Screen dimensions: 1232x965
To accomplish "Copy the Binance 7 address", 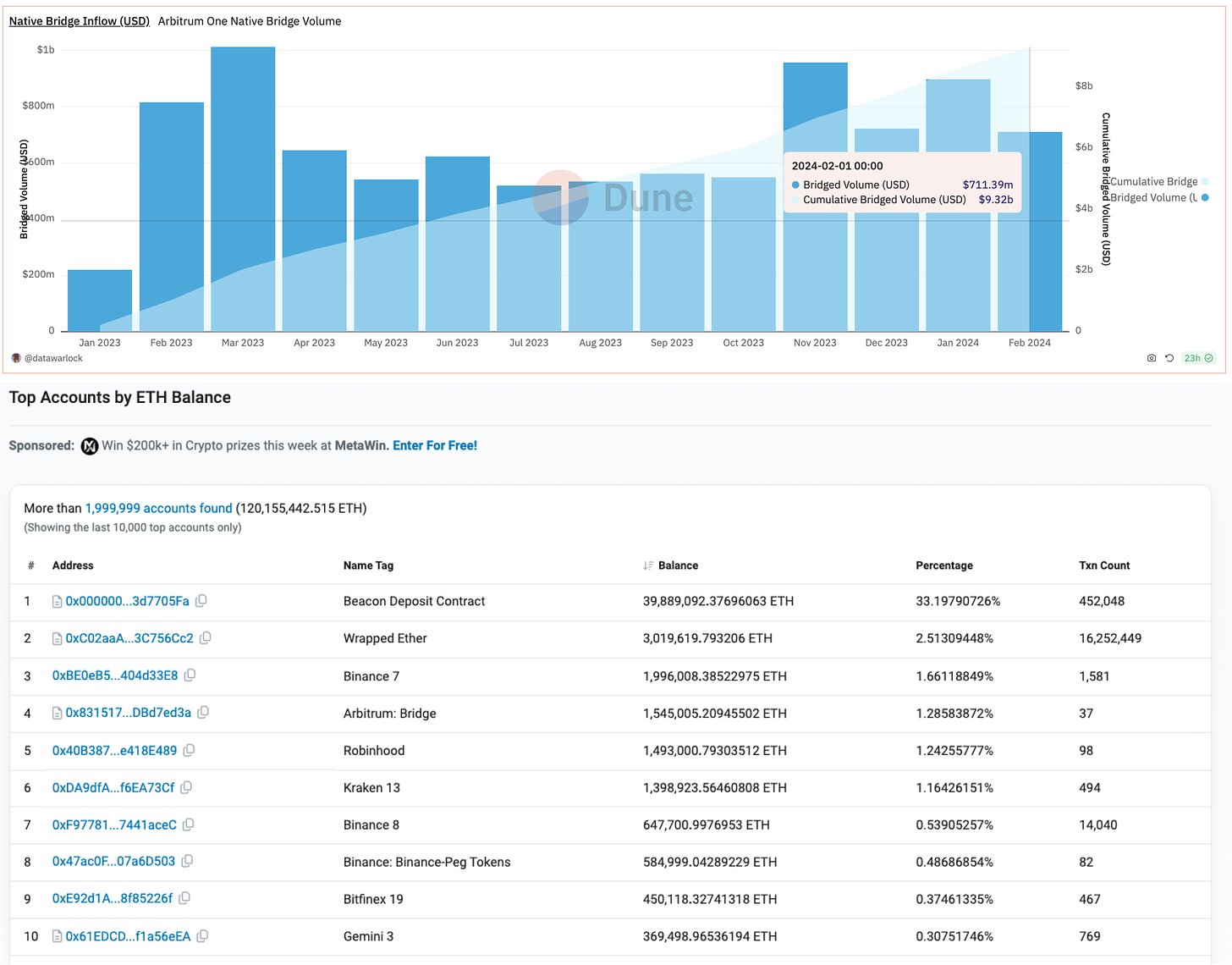I will tap(190, 675).
